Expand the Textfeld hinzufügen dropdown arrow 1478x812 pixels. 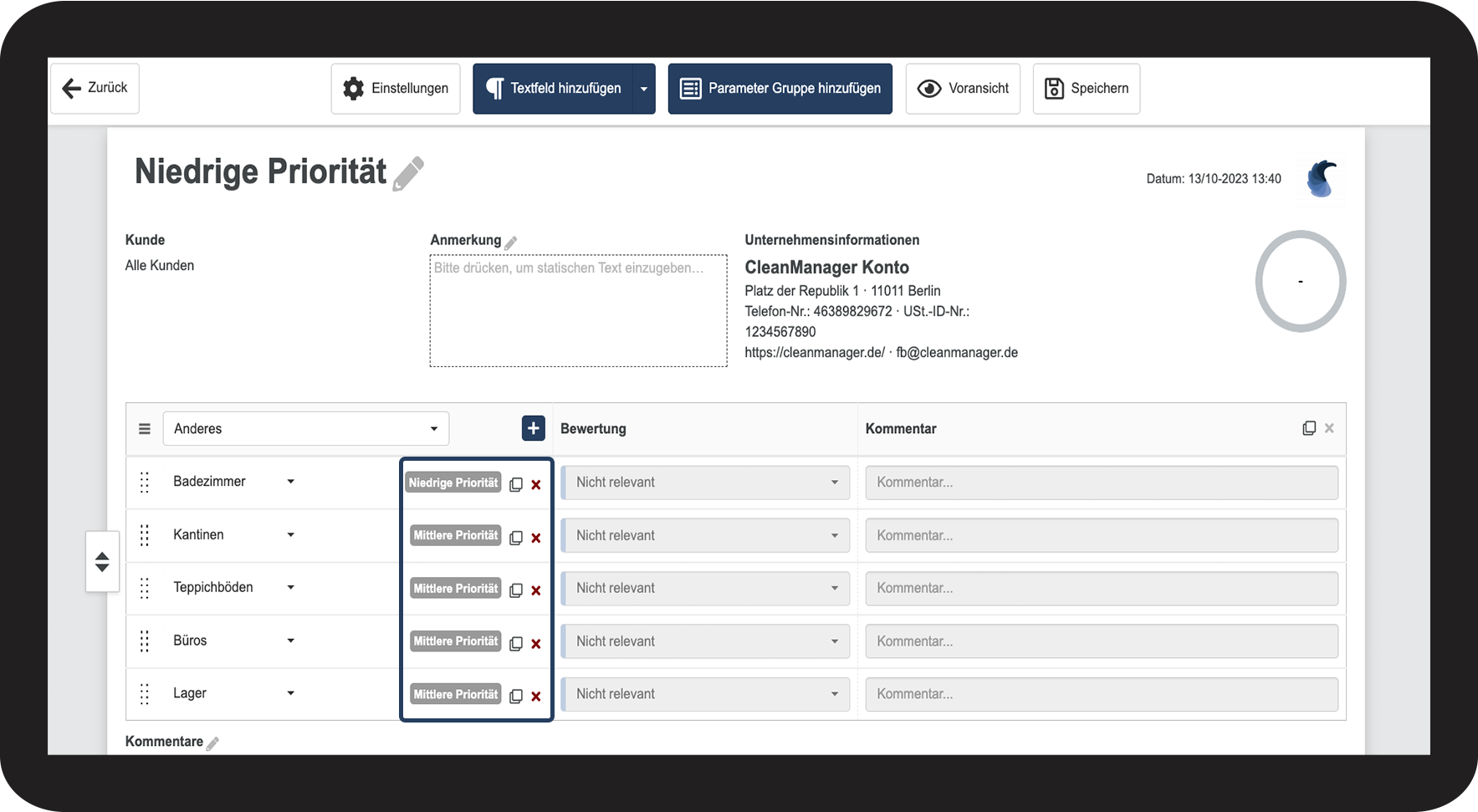pos(644,89)
